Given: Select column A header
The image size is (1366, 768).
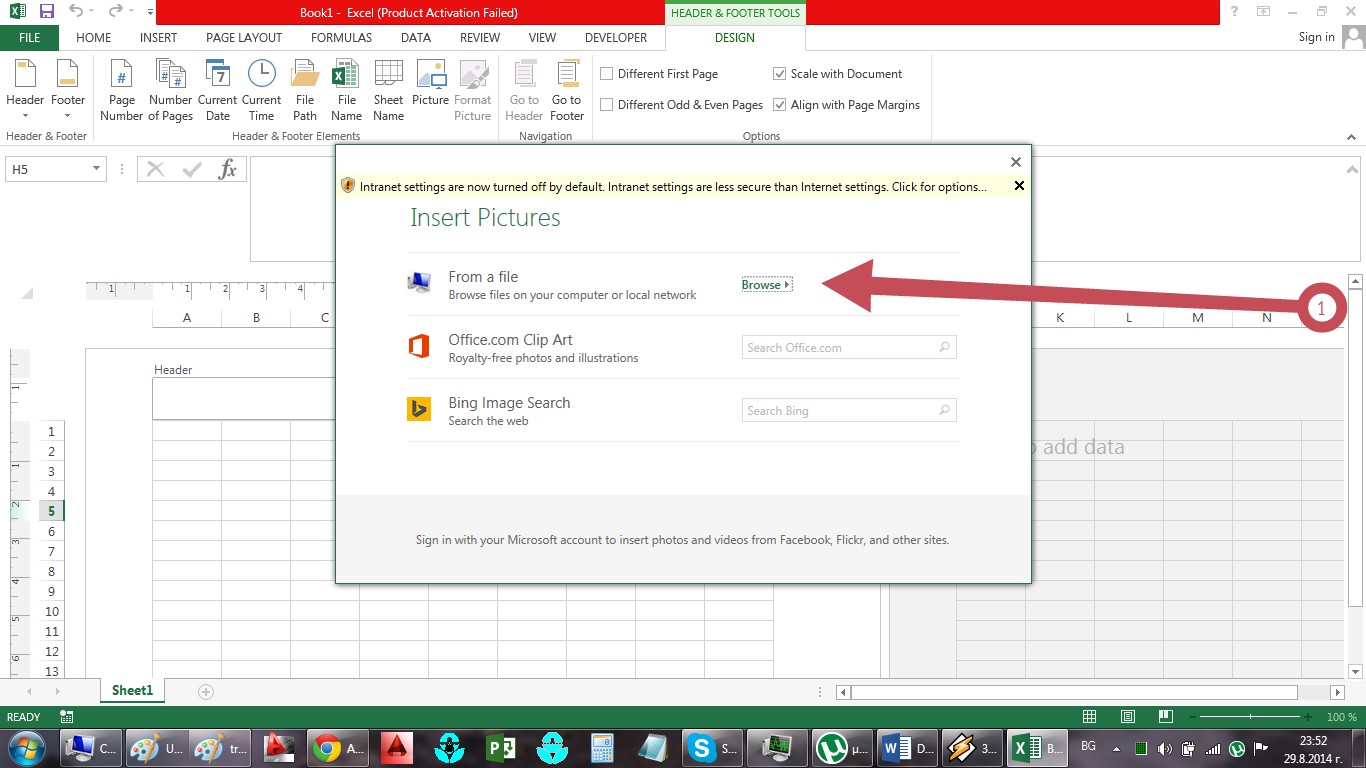Looking at the screenshot, I should (x=187, y=318).
